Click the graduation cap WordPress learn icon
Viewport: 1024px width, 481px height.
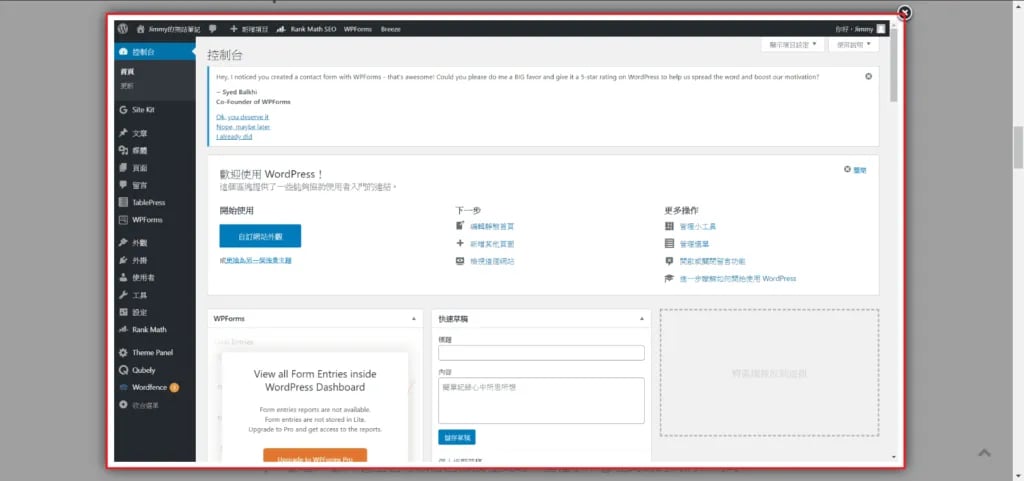click(669, 279)
